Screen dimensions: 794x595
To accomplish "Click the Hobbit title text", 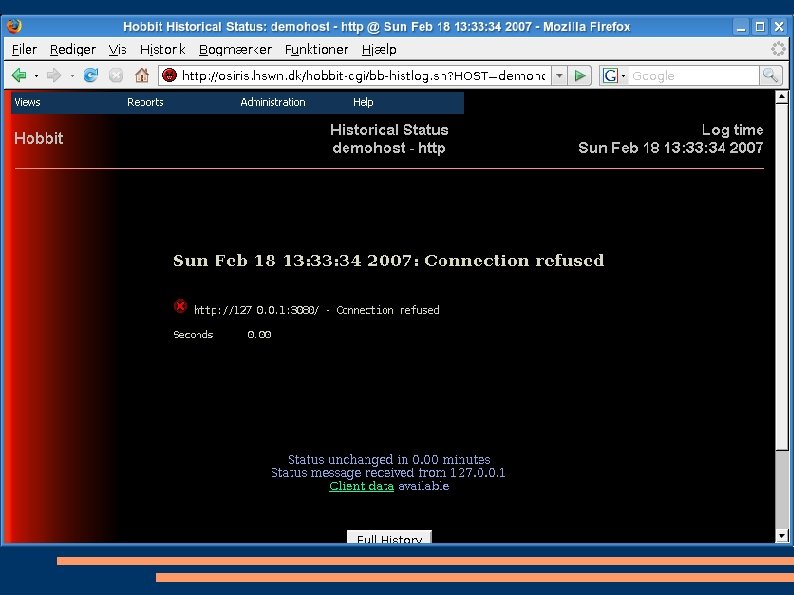I will [38, 138].
